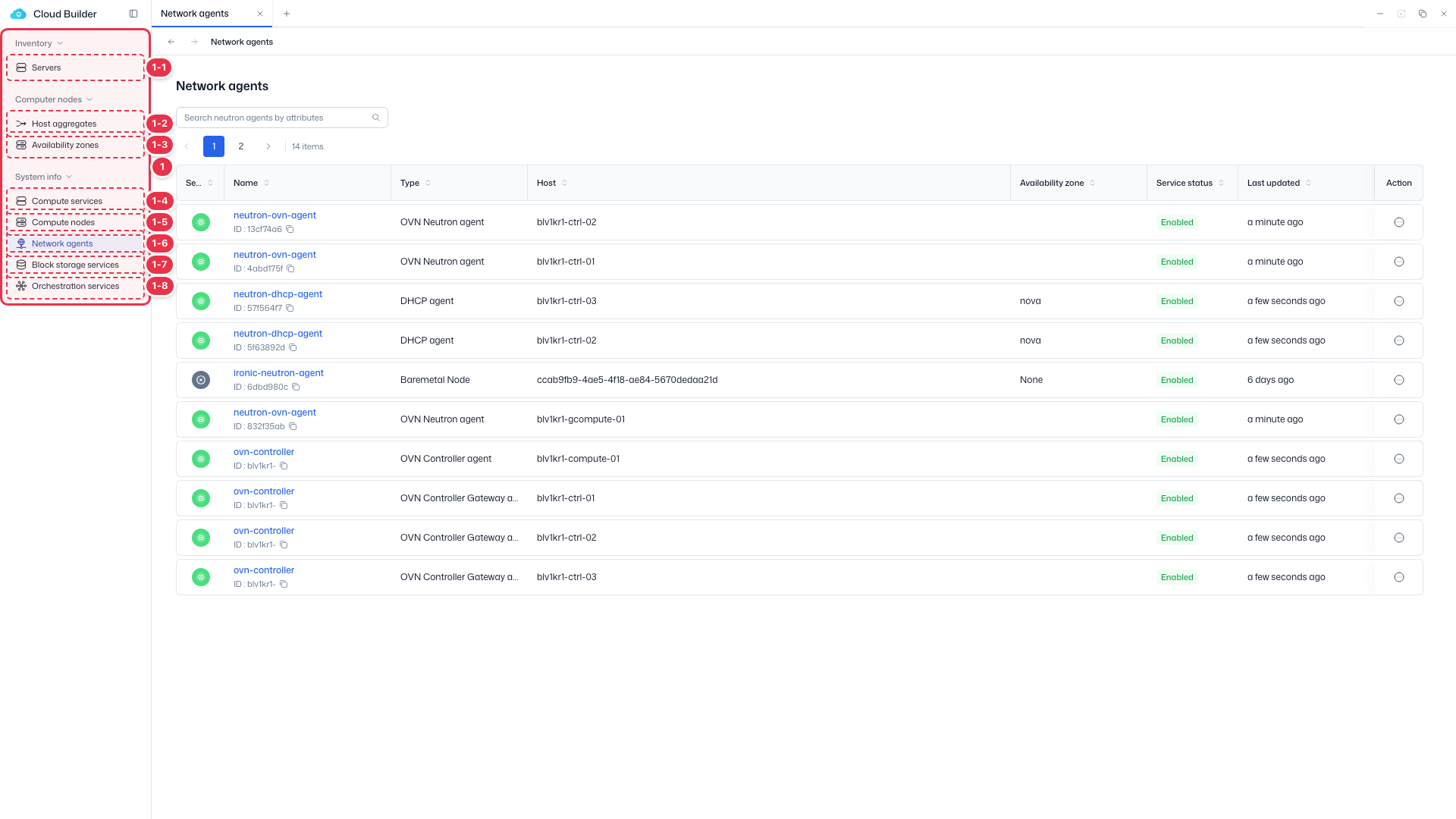Go forward with the right arrow
The width and height of the screenshot is (1456, 819).
(x=194, y=42)
